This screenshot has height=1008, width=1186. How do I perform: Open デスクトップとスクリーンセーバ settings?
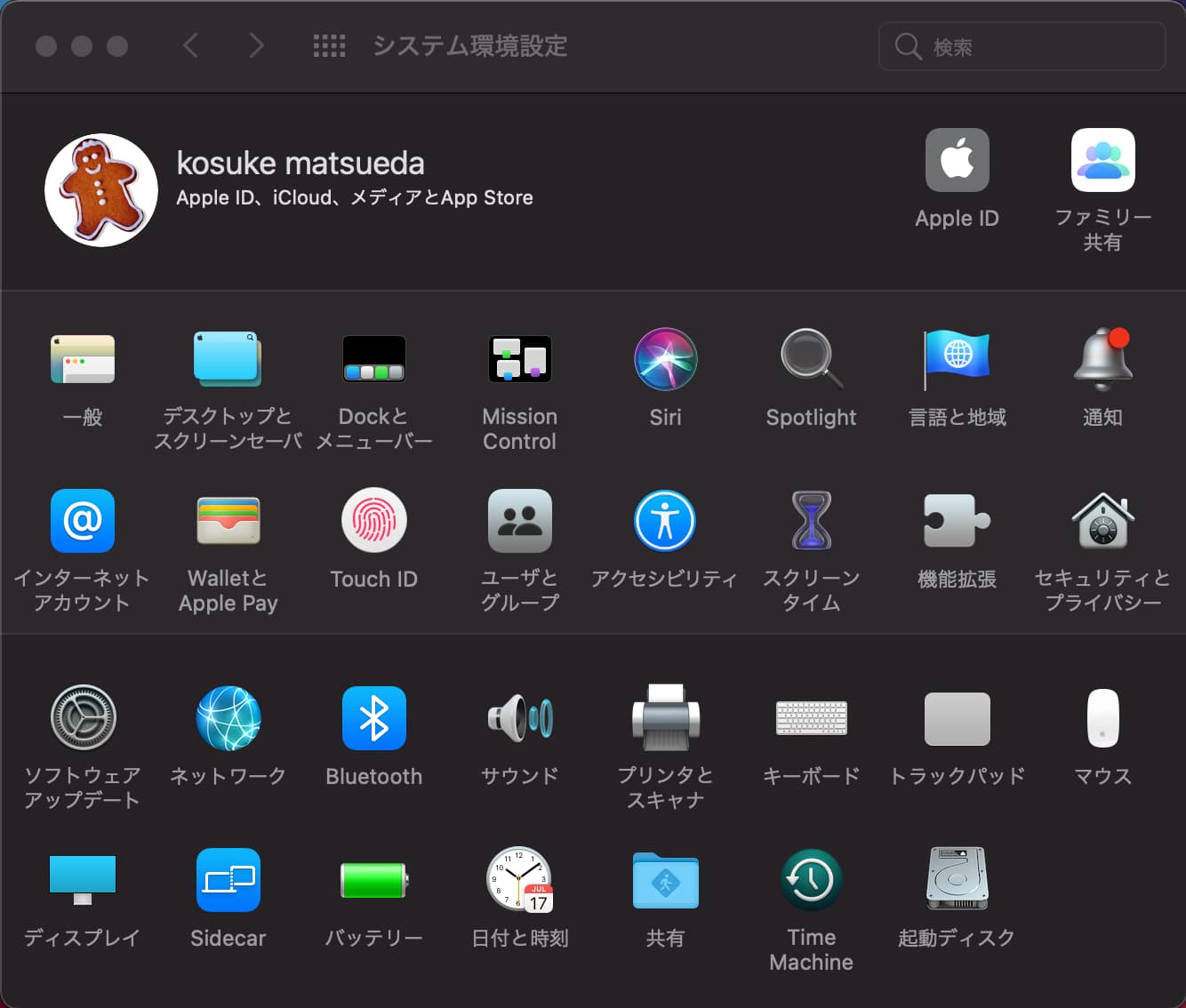[x=228, y=359]
